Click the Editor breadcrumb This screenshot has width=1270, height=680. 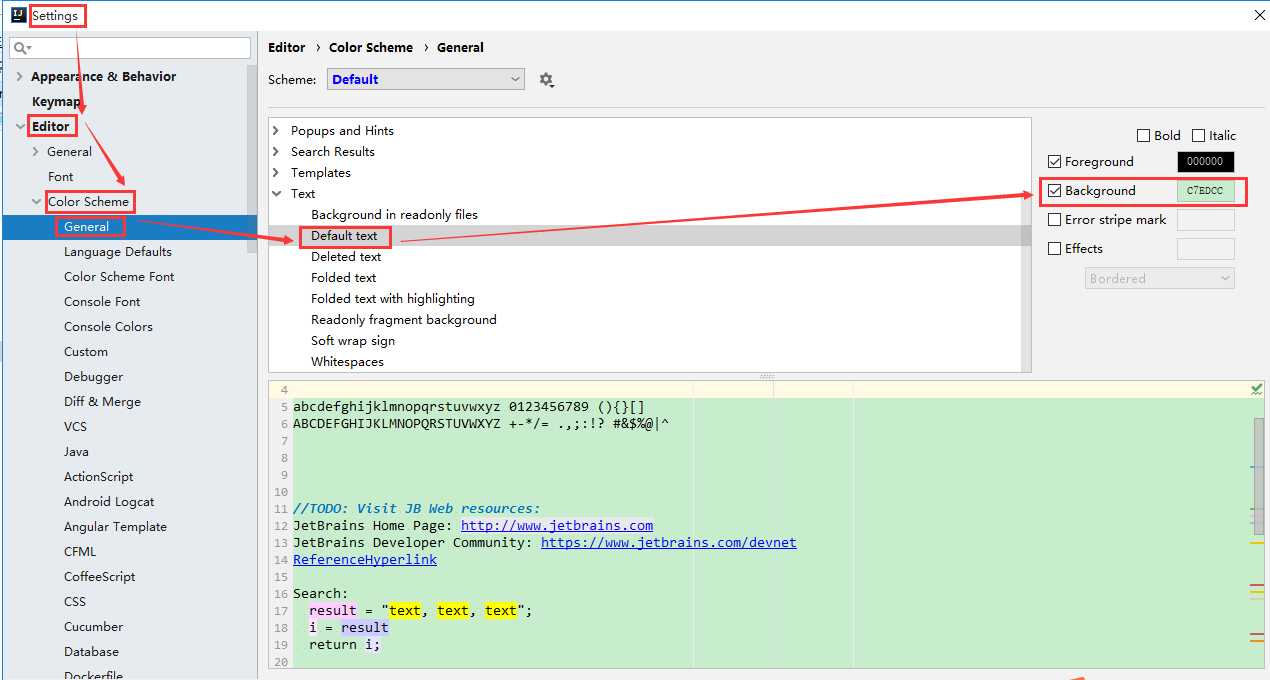(x=287, y=48)
